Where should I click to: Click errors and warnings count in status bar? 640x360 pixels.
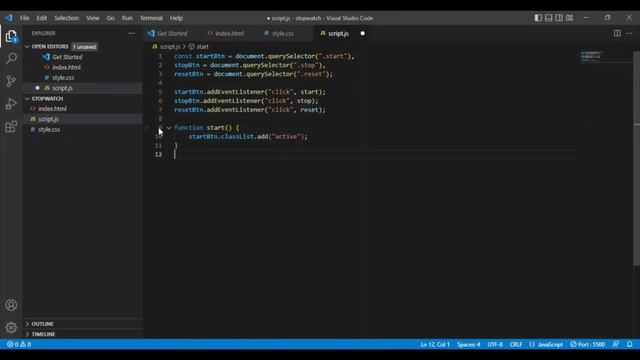pos(19,344)
